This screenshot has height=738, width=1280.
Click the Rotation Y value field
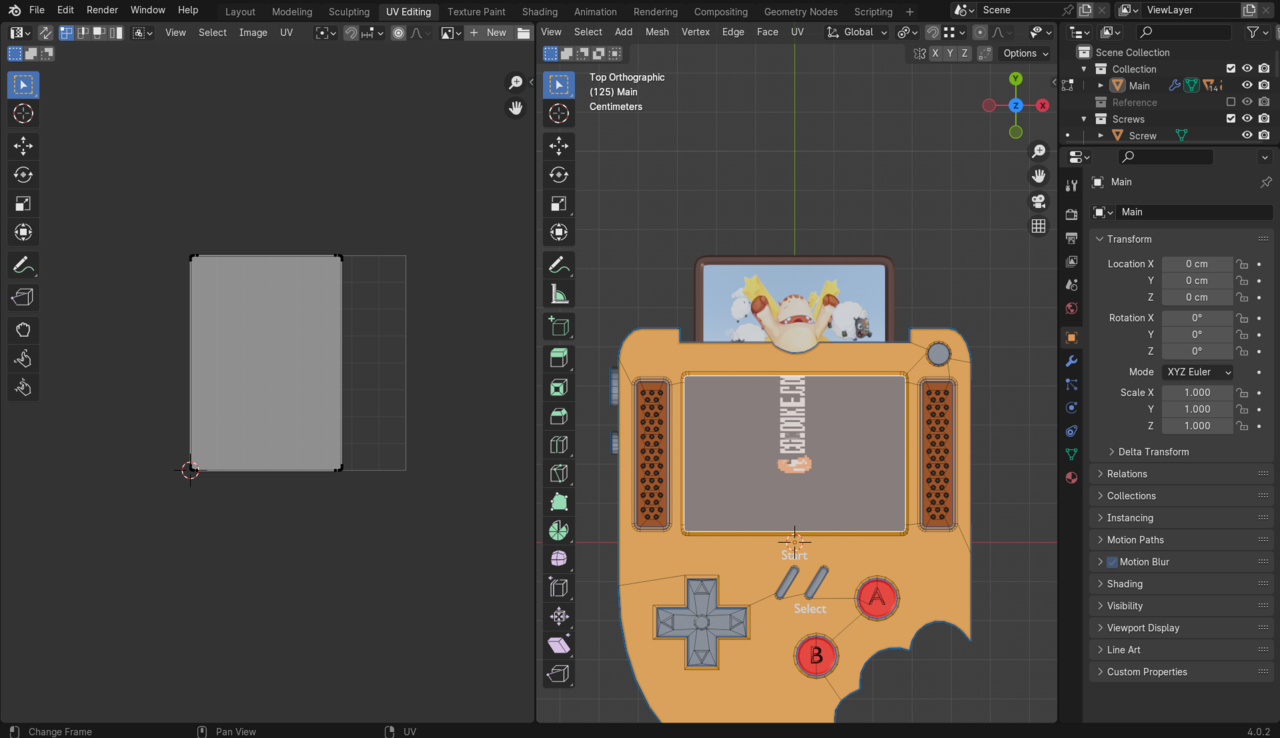tap(1196, 335)
